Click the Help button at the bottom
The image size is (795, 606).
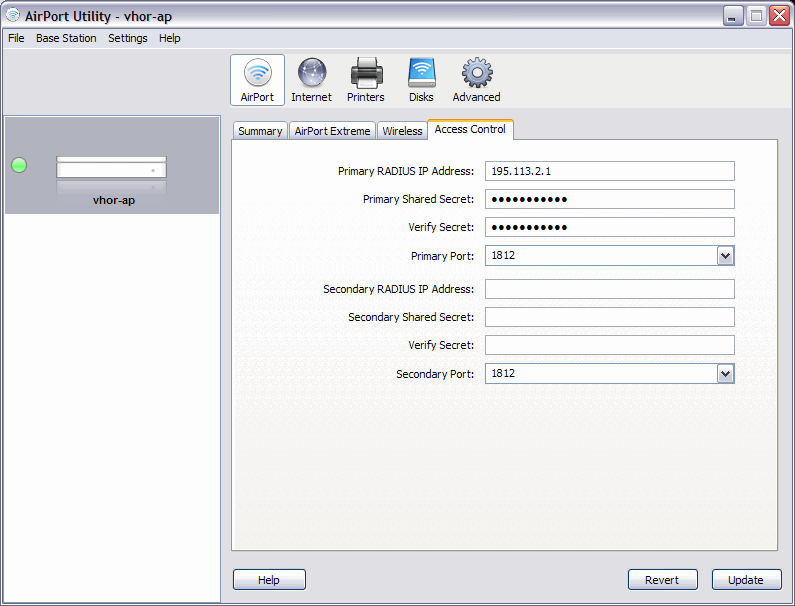pyautogui.click(x=269, y=580)
